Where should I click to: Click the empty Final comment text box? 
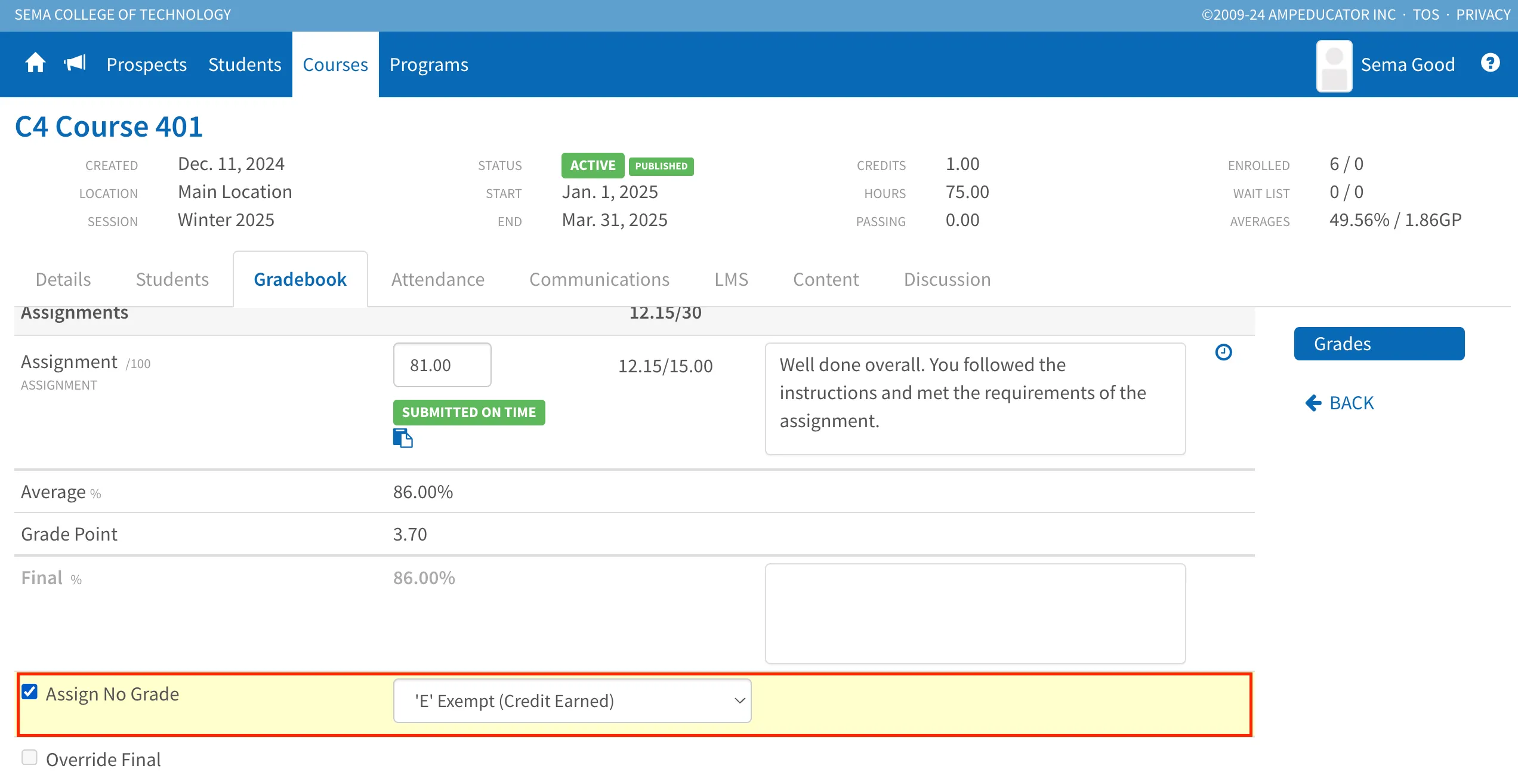(975, 613)
